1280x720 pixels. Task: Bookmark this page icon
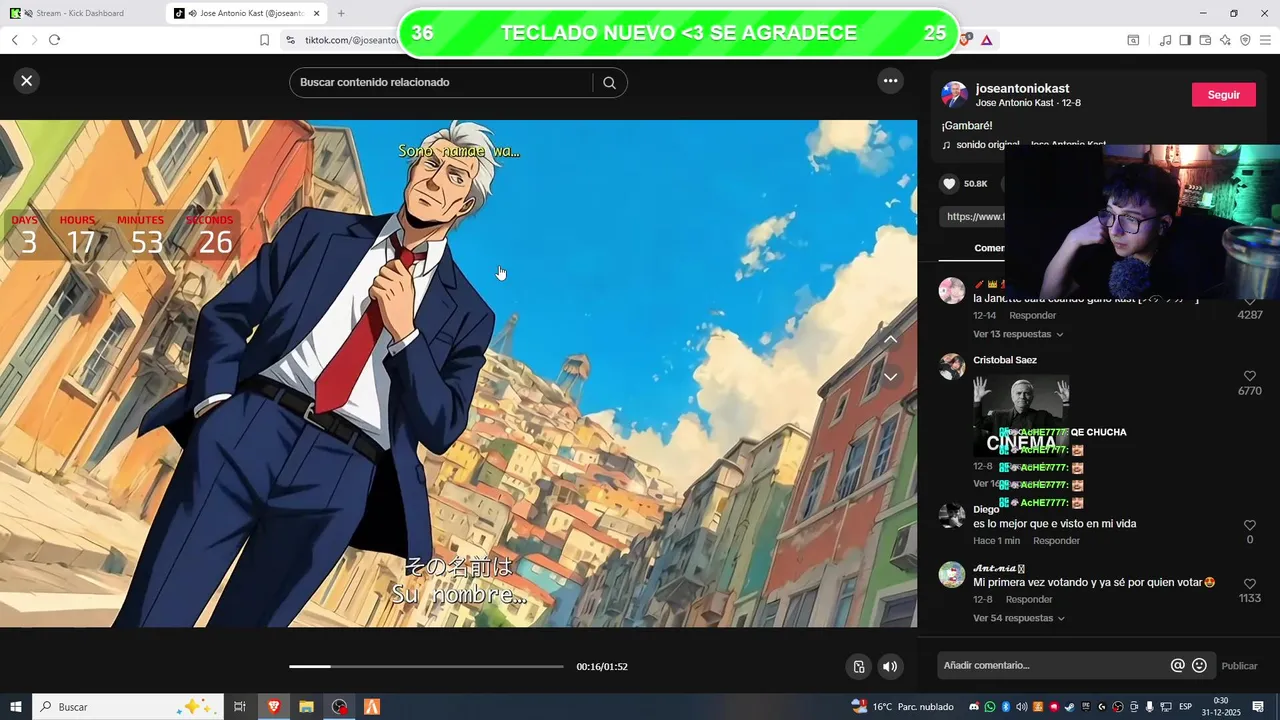[x=264, y=40]
